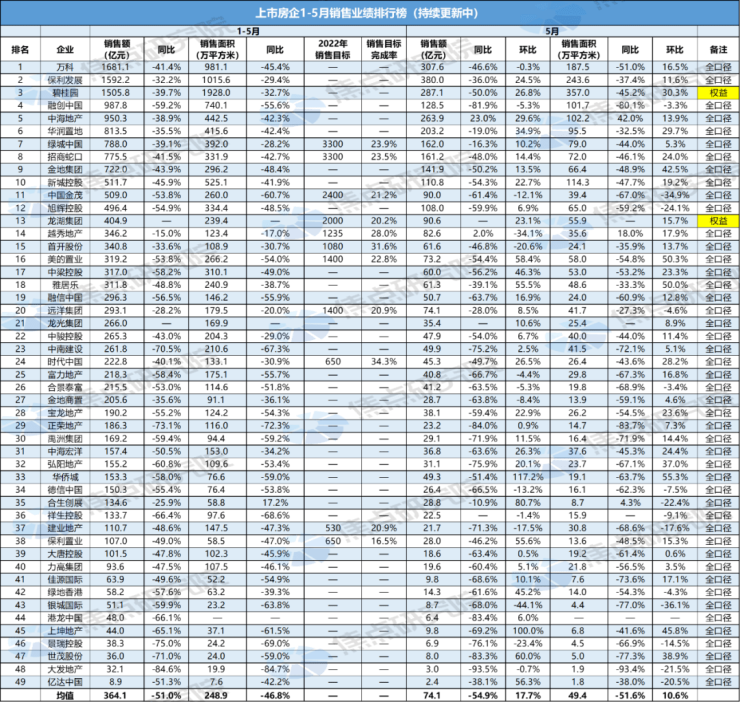Select 港龙中国 company cell
740x702 pixels.
click(x=65, y=617)
